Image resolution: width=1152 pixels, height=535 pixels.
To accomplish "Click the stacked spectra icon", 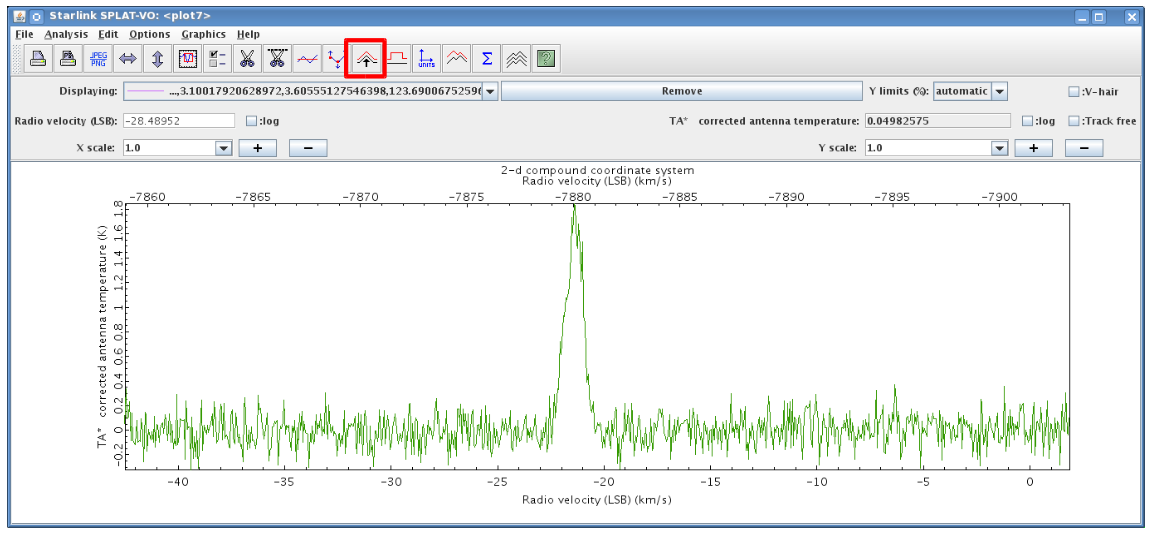I will tap(516, 59).
